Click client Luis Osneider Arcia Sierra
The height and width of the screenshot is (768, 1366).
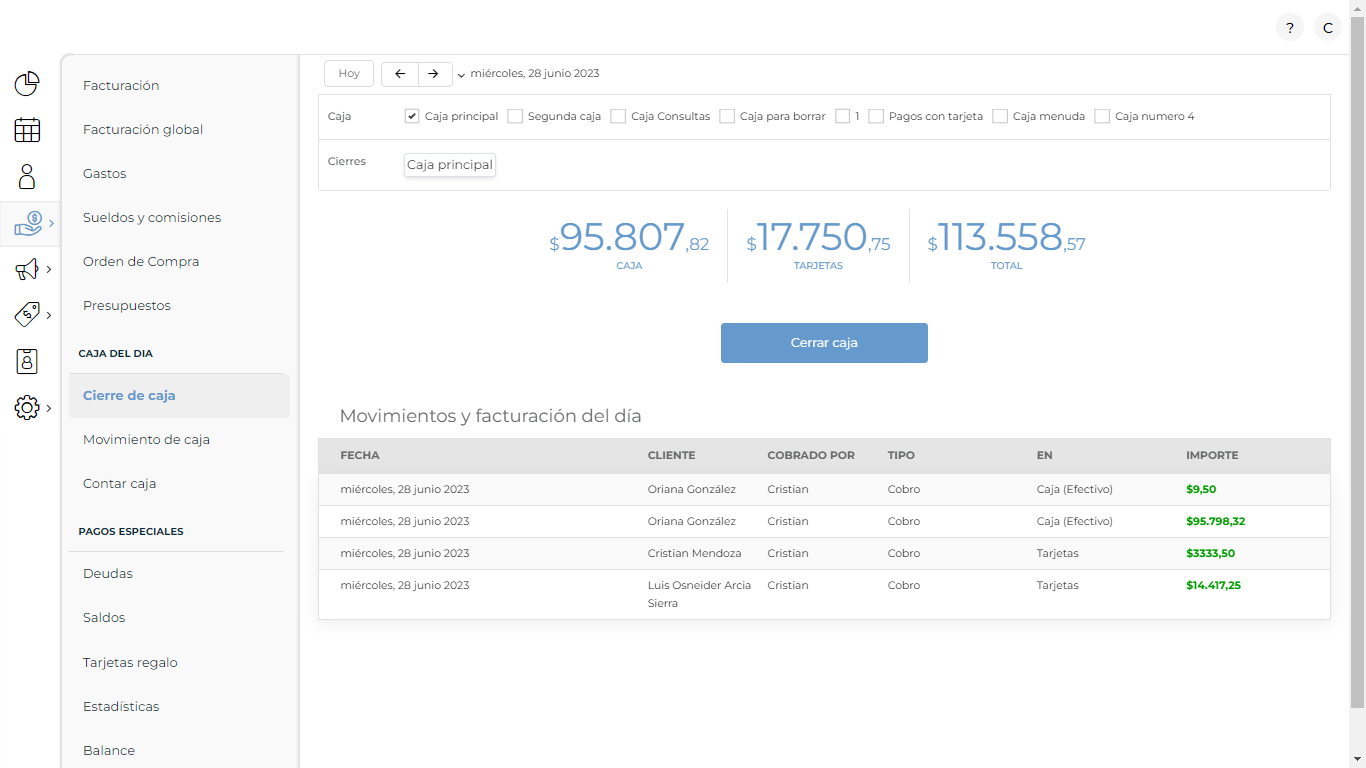point(700,595)
